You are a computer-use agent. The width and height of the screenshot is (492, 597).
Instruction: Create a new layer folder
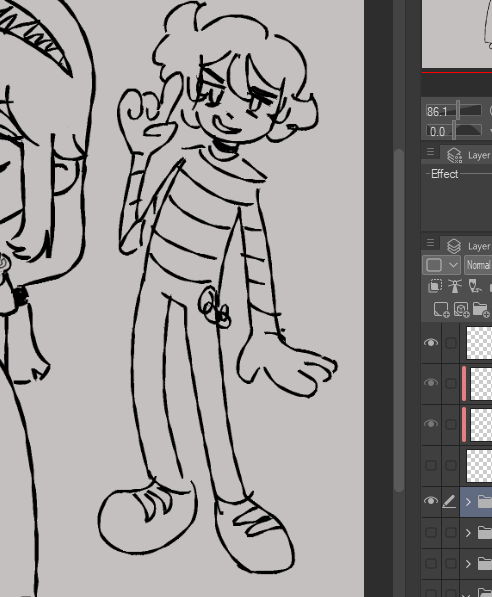coord(481,310)
